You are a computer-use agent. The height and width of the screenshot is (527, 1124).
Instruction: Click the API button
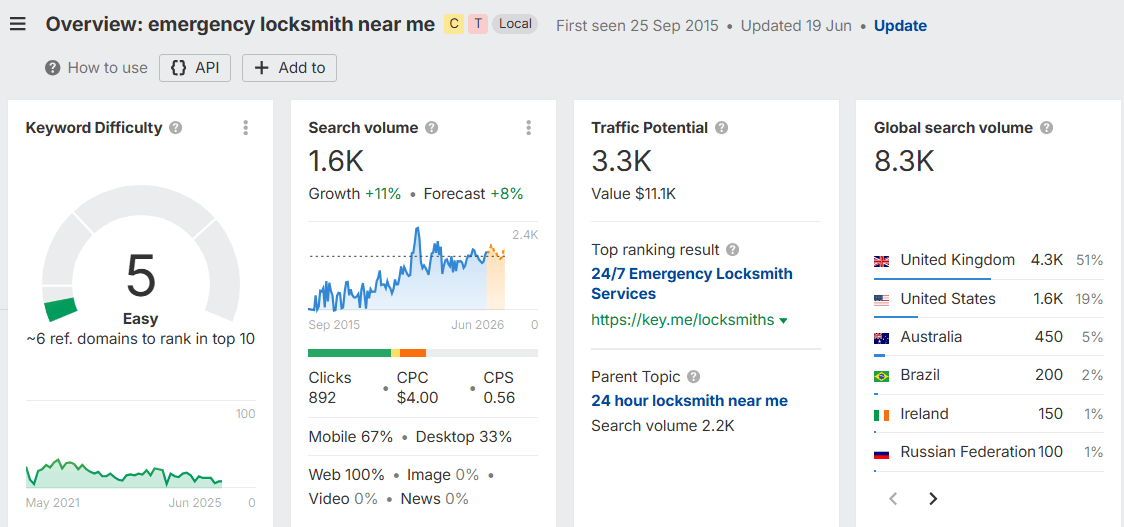pos(195,68)
